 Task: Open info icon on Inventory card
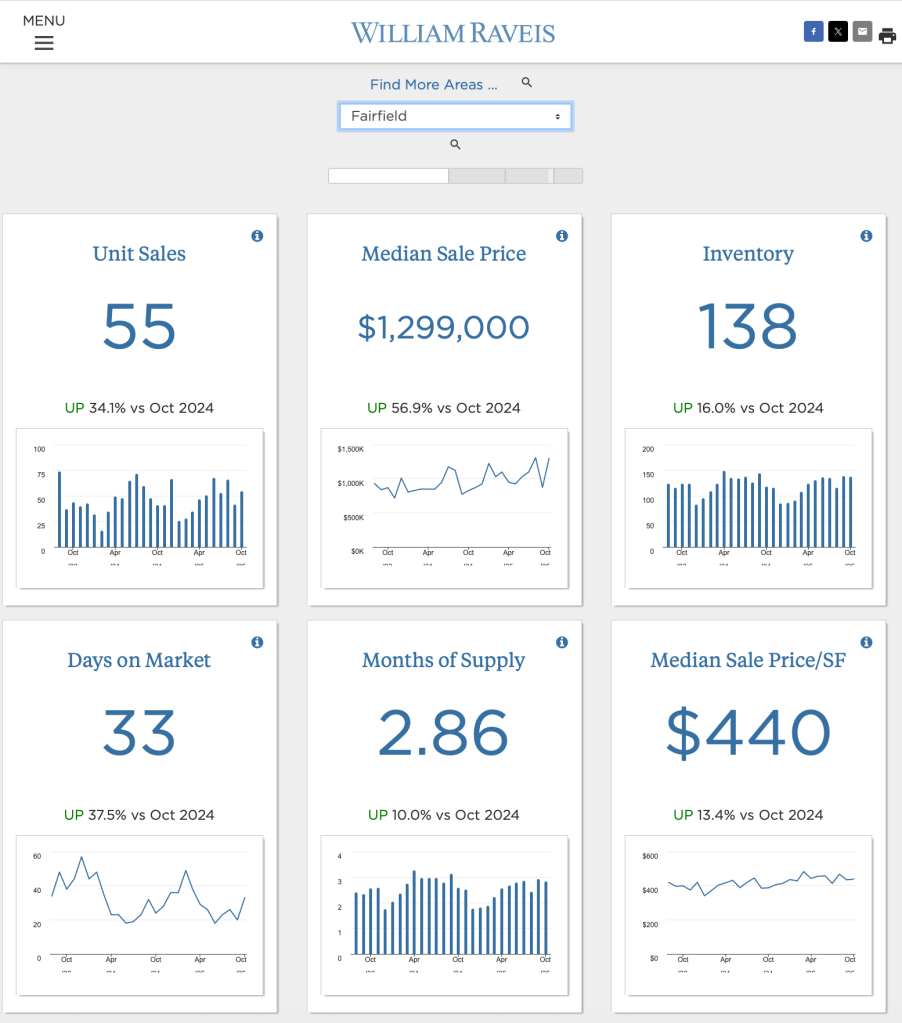(866, 236)
